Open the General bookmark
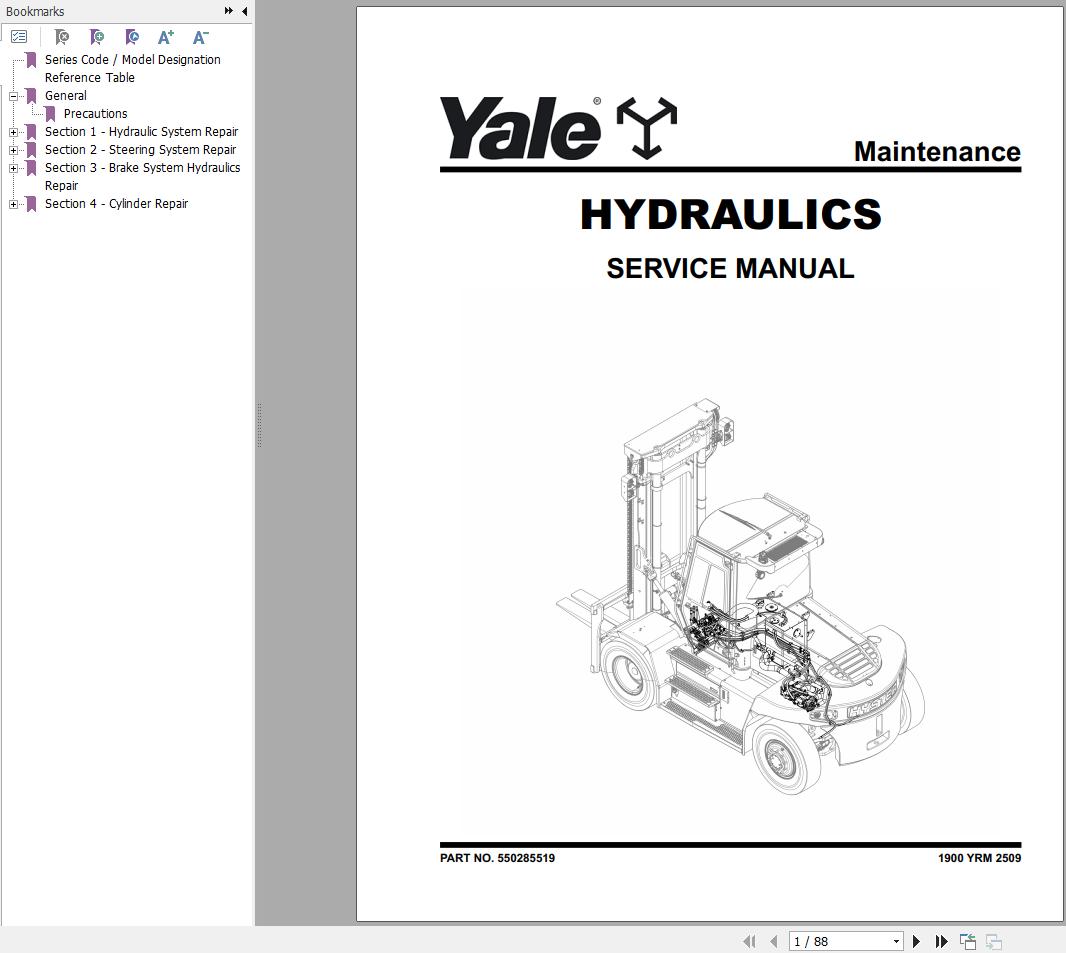Screen dimensions: 1066x953 pos(65,96)
